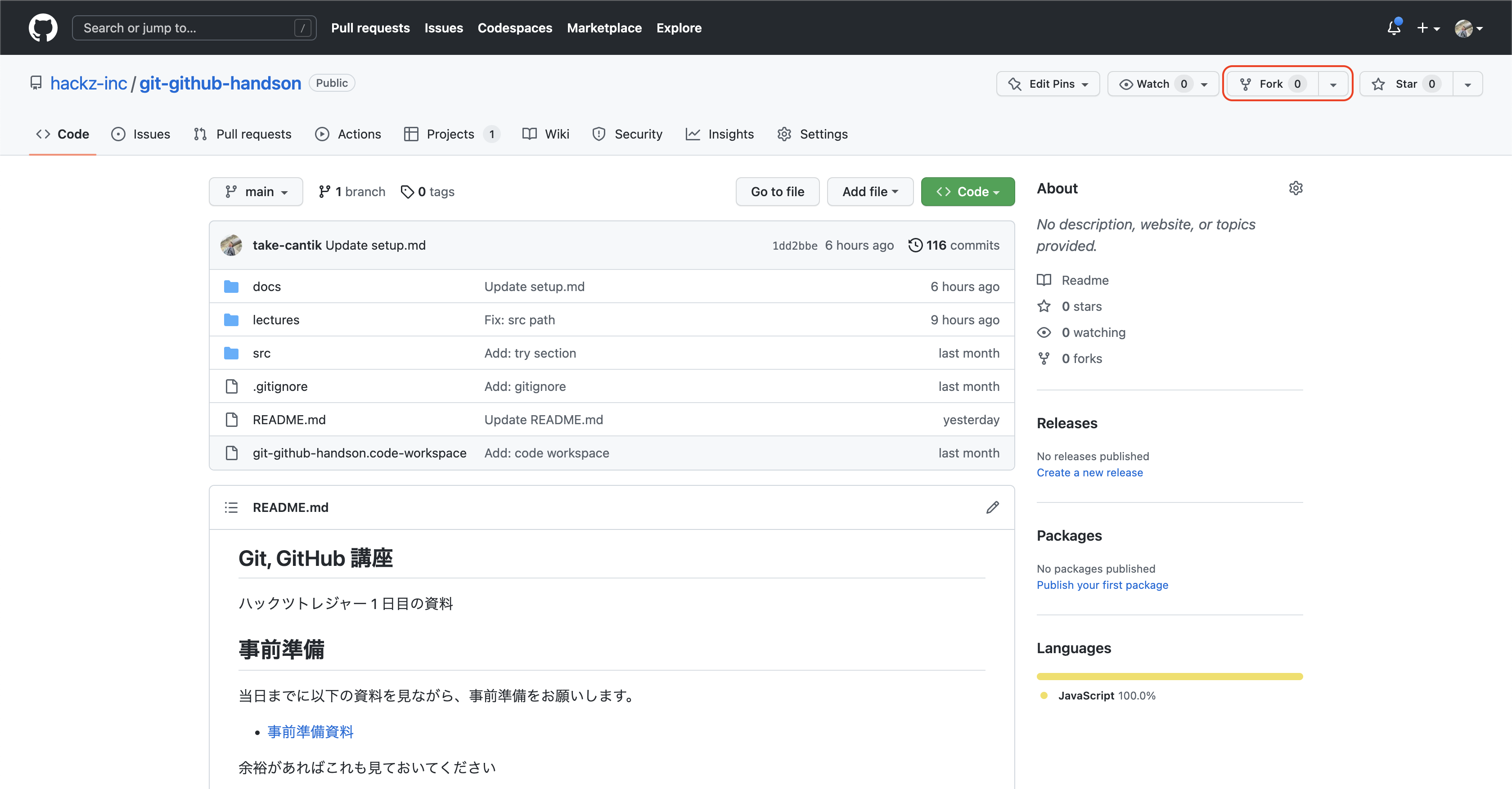Toggle Watch for this repository
Image resolution: width=1512 pixels, height=789 pixels.
[x=1152, y=84]
